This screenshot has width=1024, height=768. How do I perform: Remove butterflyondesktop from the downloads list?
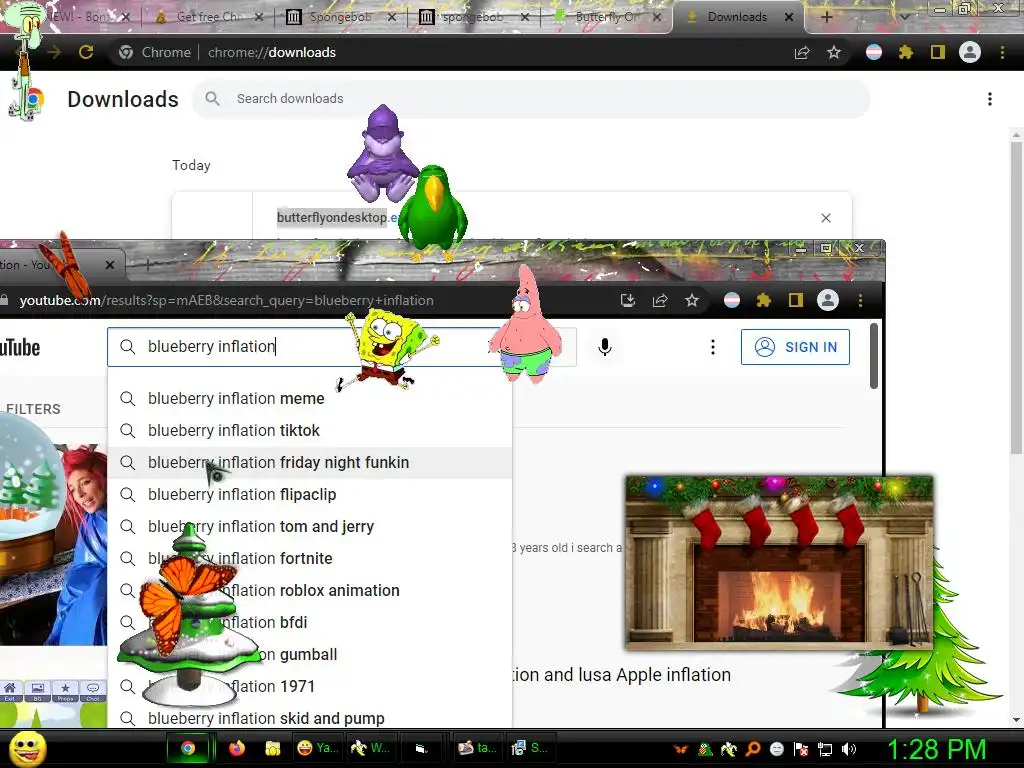tap(826, 217)
